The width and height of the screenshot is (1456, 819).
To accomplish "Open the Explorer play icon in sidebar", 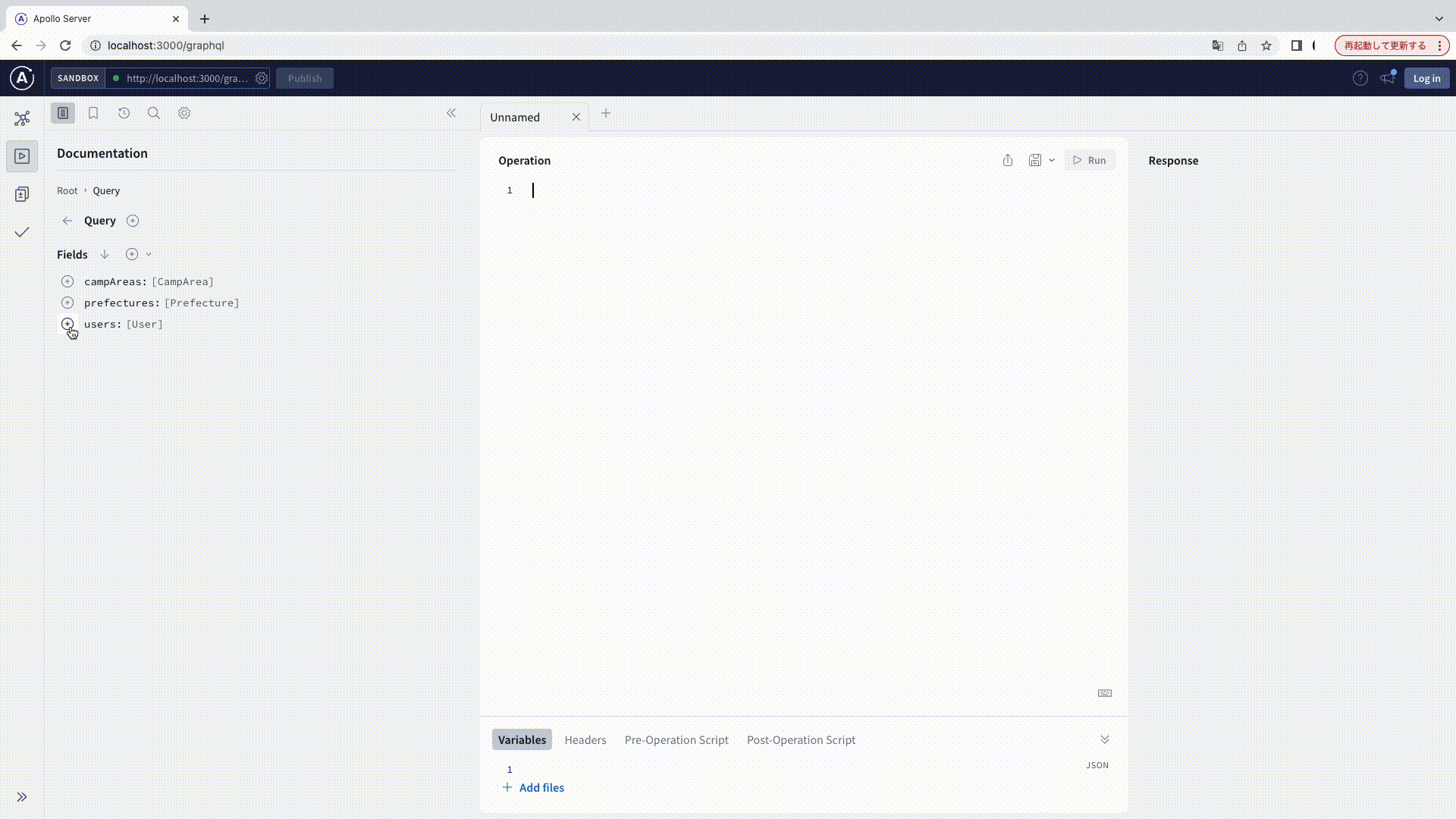I will tap(22, 156).
